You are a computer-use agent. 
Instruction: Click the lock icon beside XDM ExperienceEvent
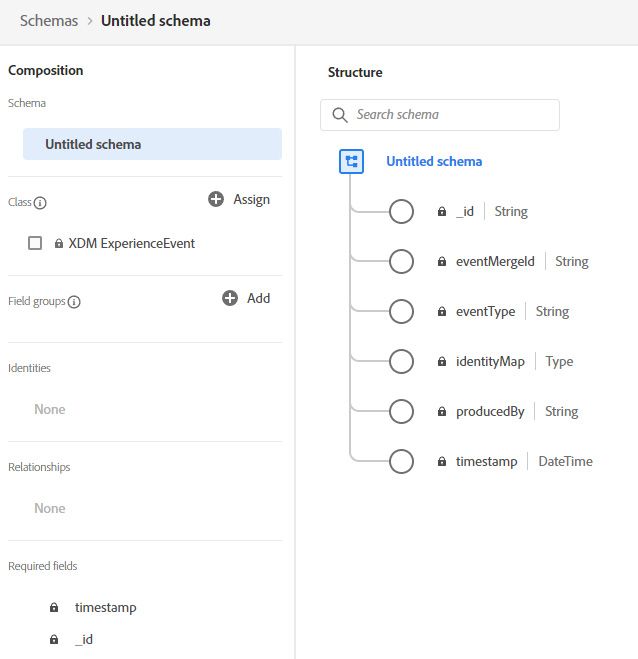pyautogui.click(x=59, y=243)
